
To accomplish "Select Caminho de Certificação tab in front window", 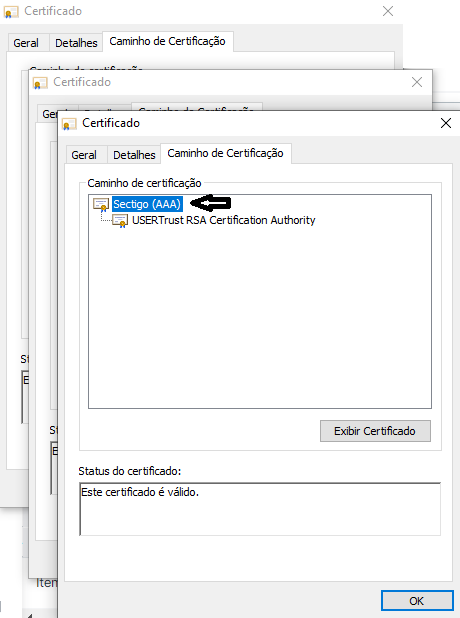I will click(225, 153).
